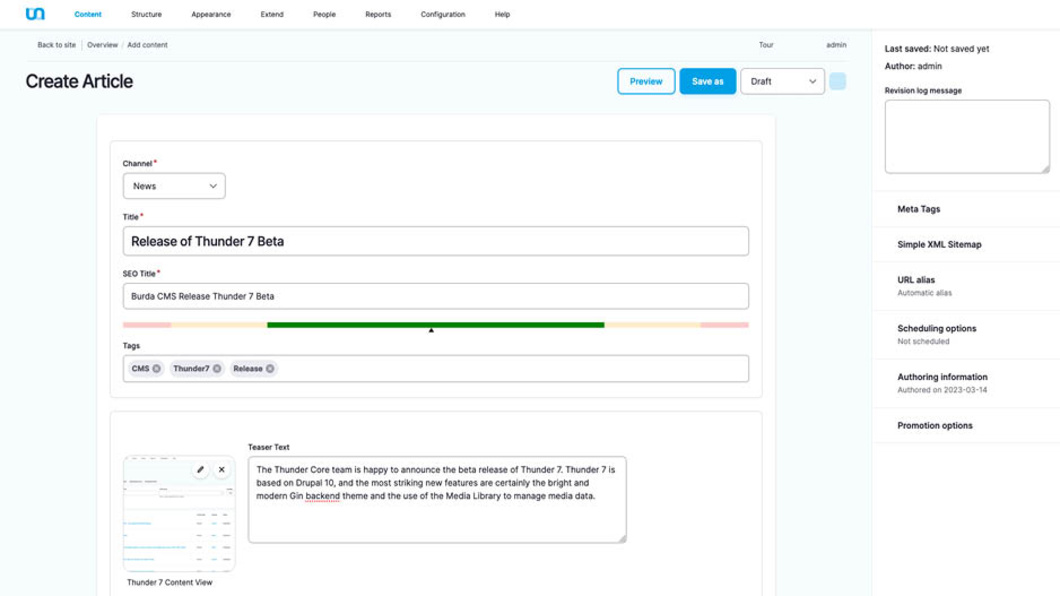1060x596 pixels.
Task: Click into the Revision log message box
Action: 966,136
